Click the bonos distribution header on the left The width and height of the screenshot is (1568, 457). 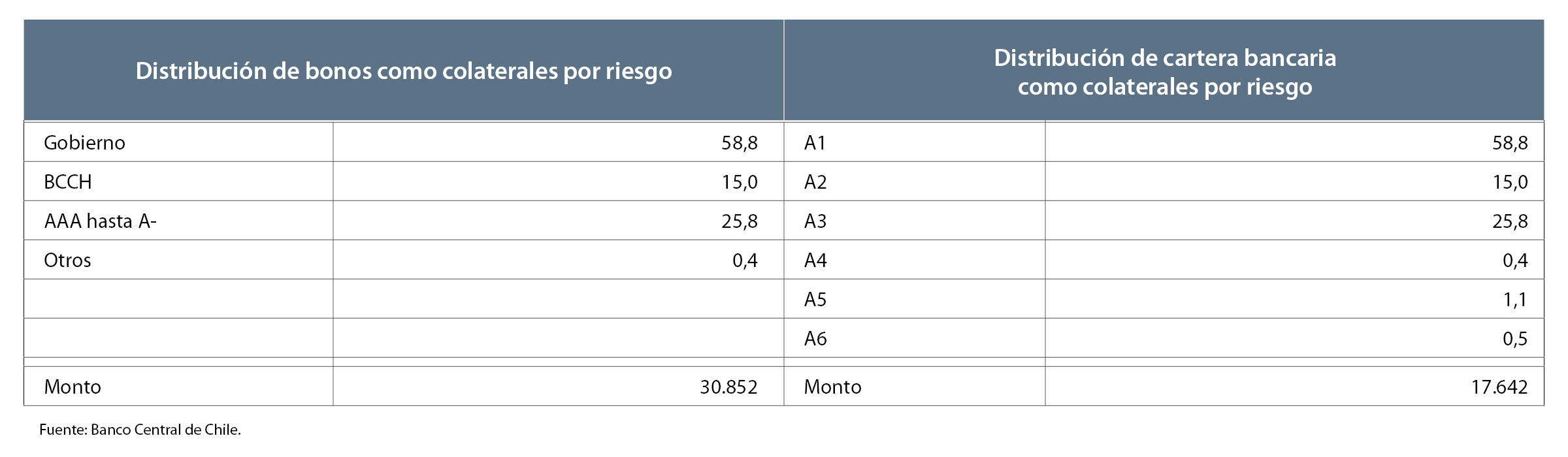coord(404,71)
